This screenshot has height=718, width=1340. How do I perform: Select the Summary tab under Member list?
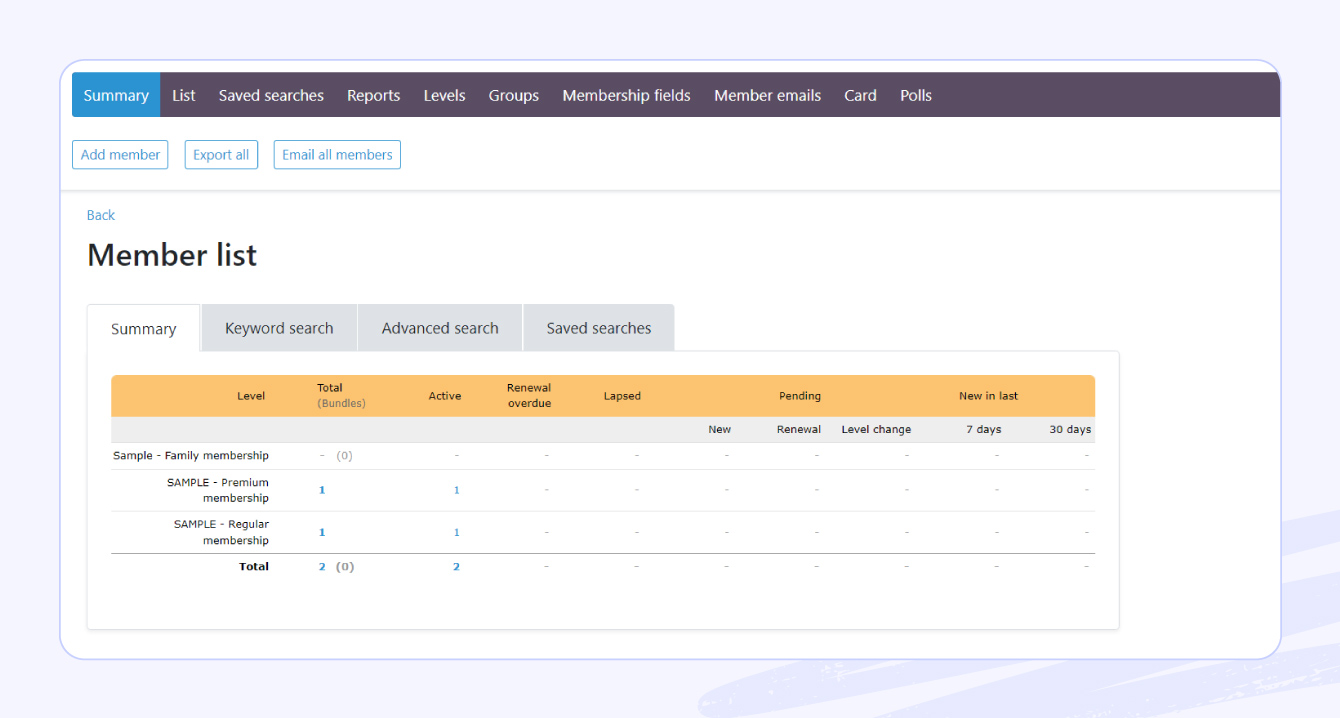(143, 329)
